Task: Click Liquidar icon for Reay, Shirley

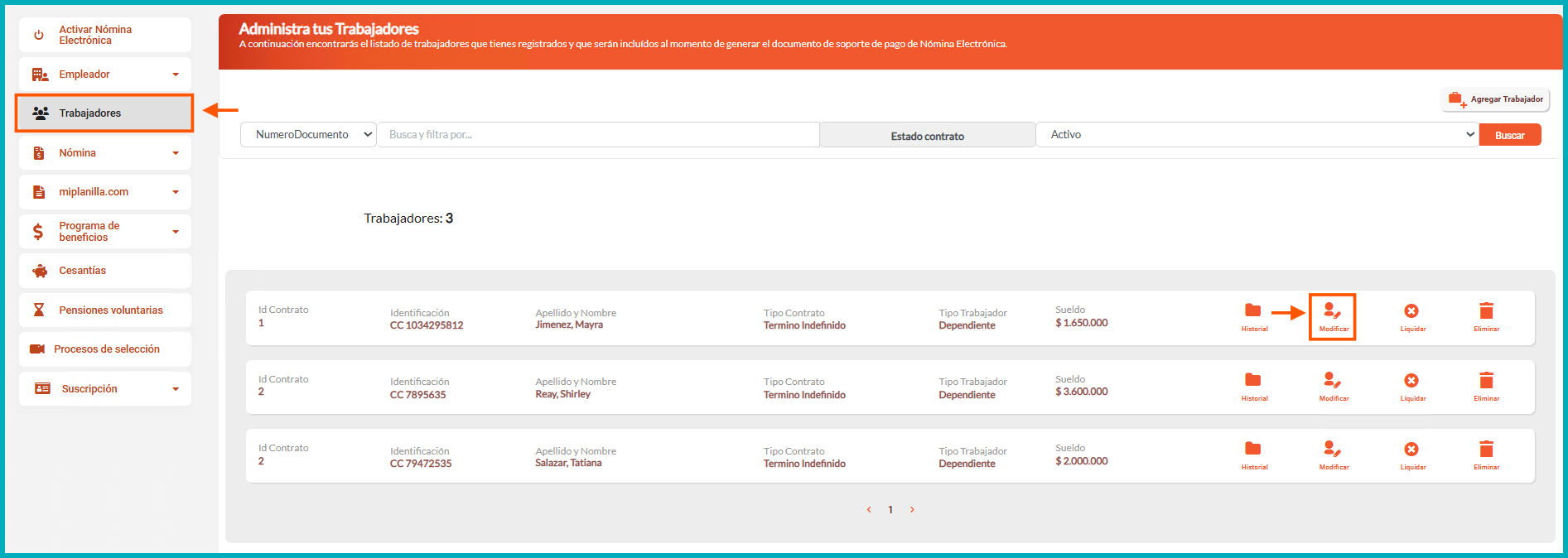Action: [1411, 382]
